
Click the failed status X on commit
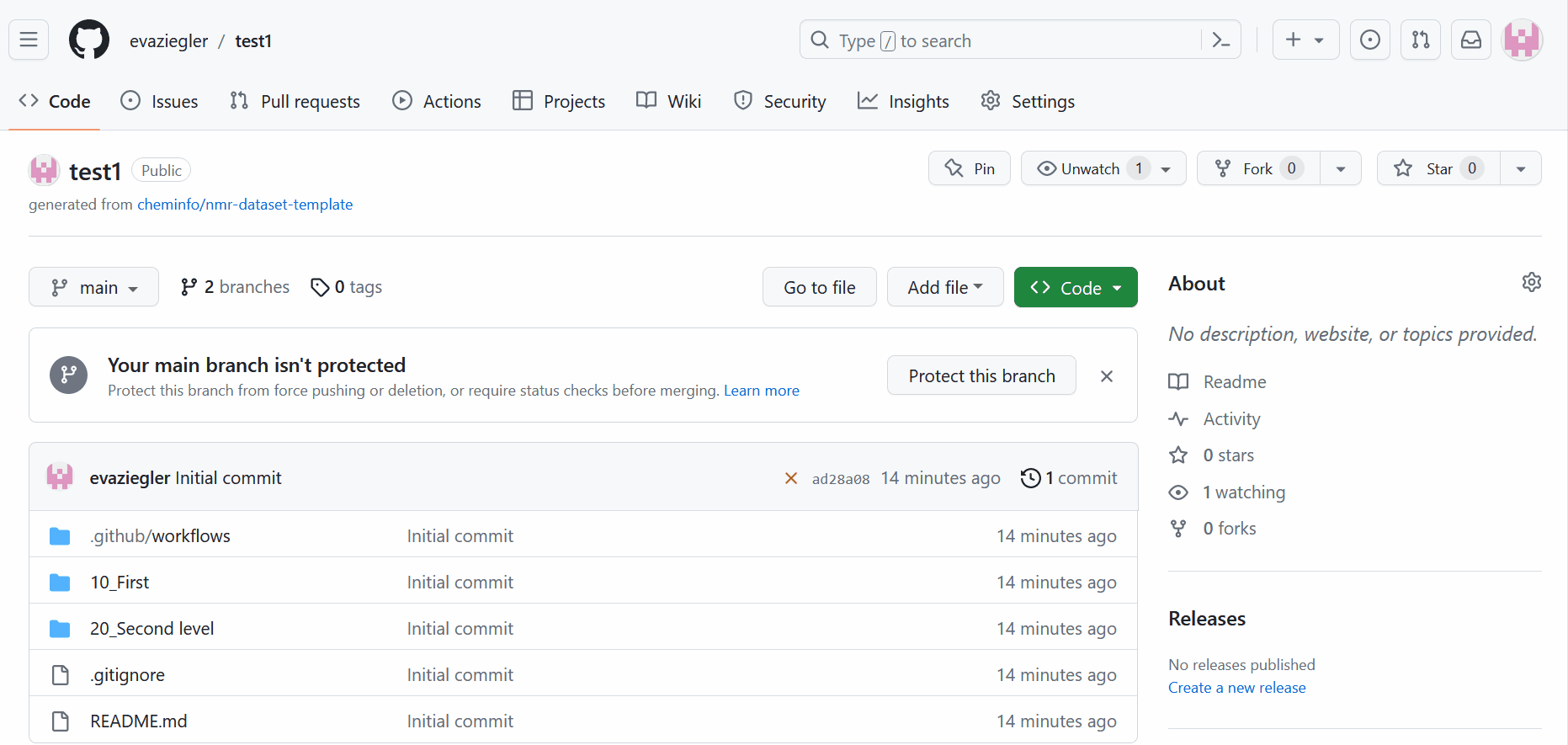coord(790,478)
